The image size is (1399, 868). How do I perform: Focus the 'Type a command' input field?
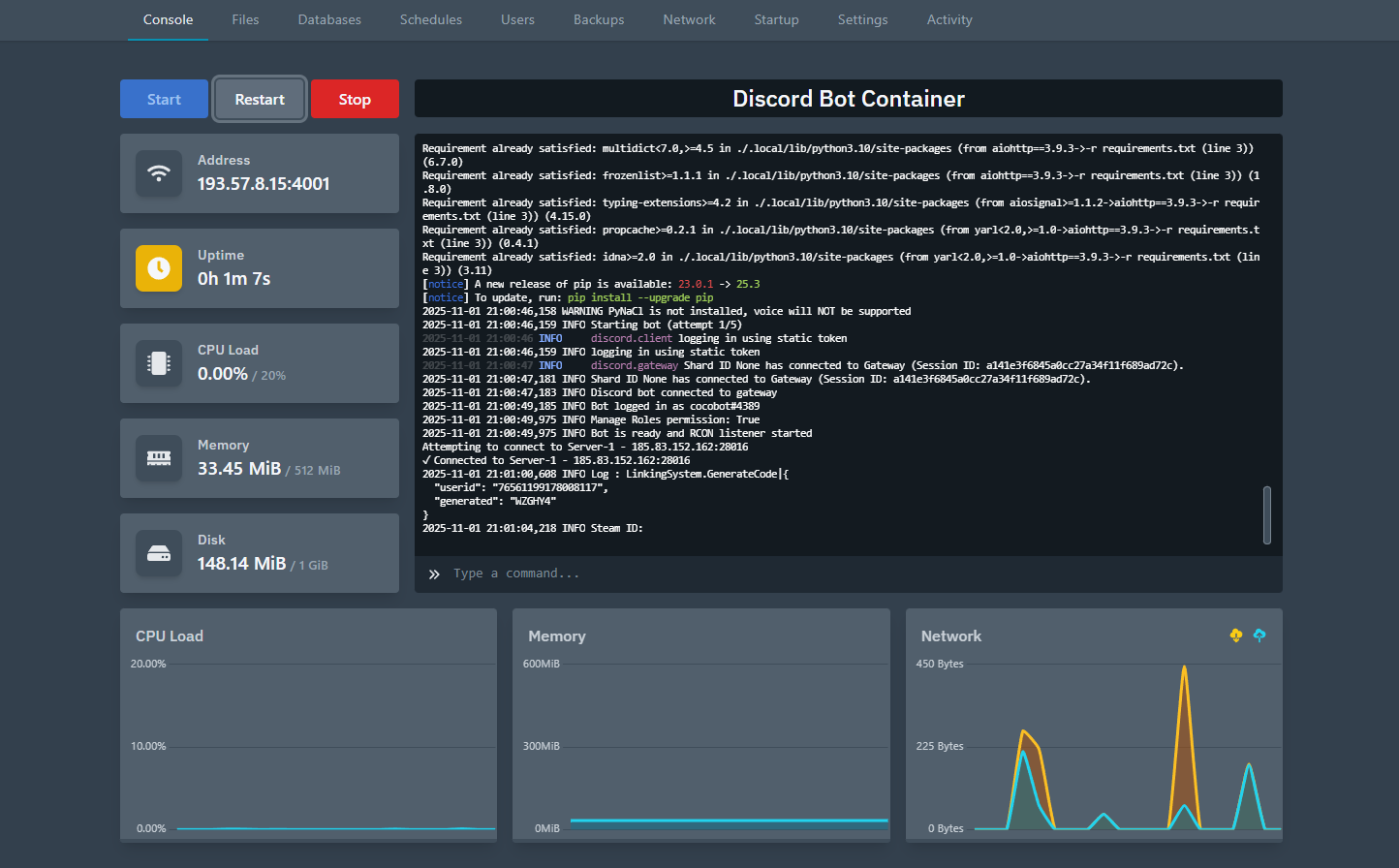point(853,573)
